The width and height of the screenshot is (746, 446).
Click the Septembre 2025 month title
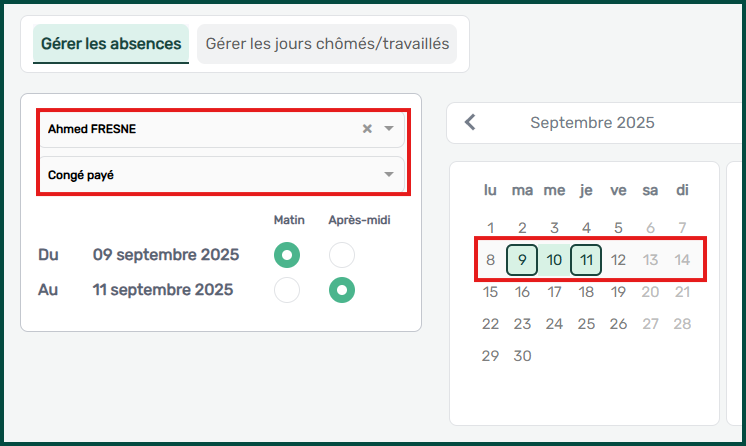coord(592,123)
